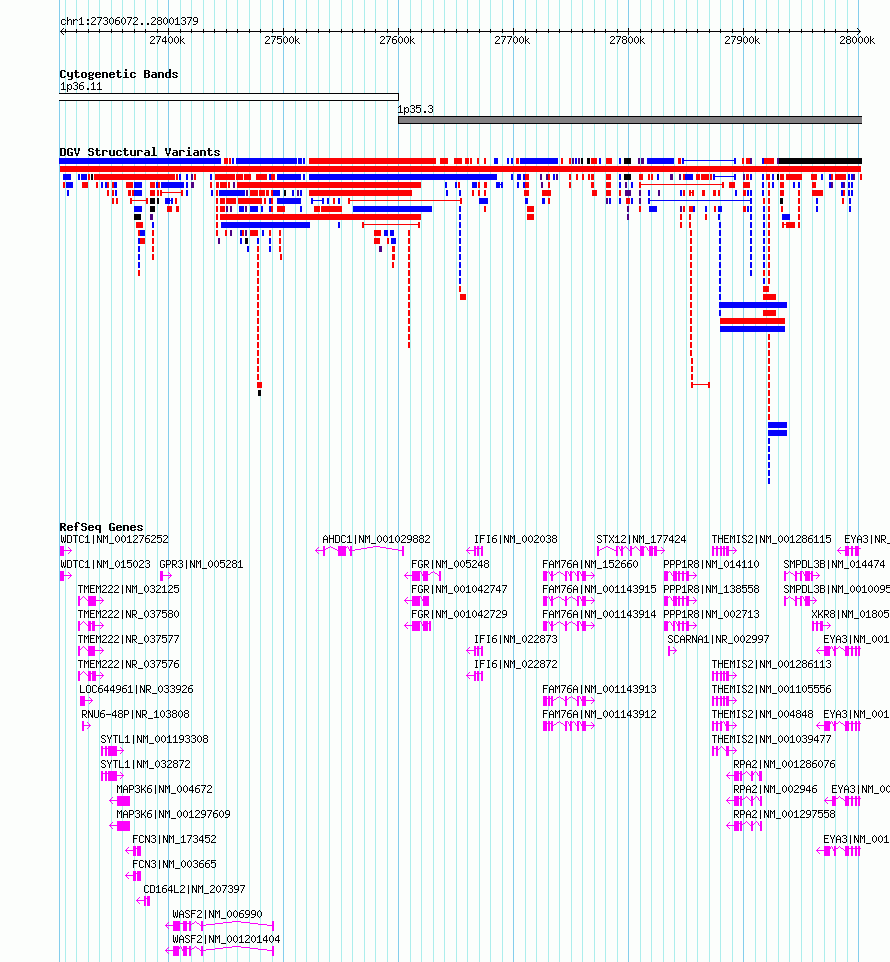Click the 28000k ruler label

click(857, 40)
